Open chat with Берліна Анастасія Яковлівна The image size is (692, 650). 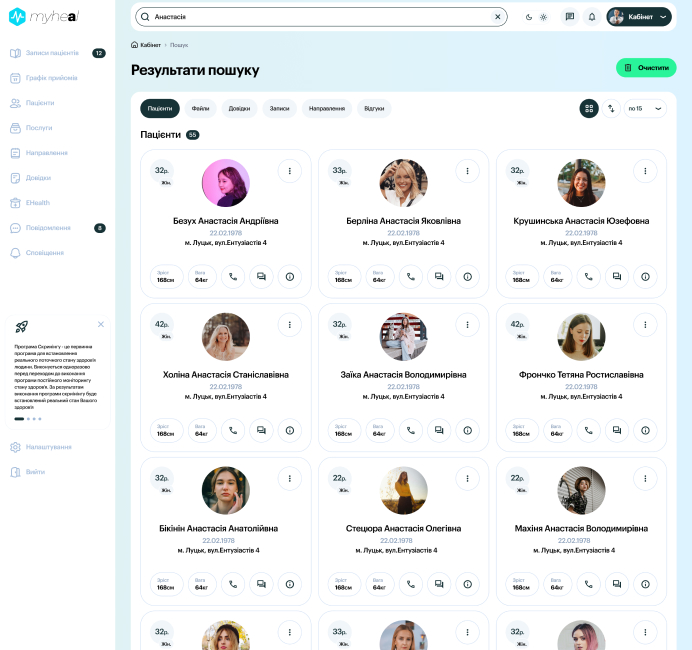pyautogui.click(x=438, y=277)
